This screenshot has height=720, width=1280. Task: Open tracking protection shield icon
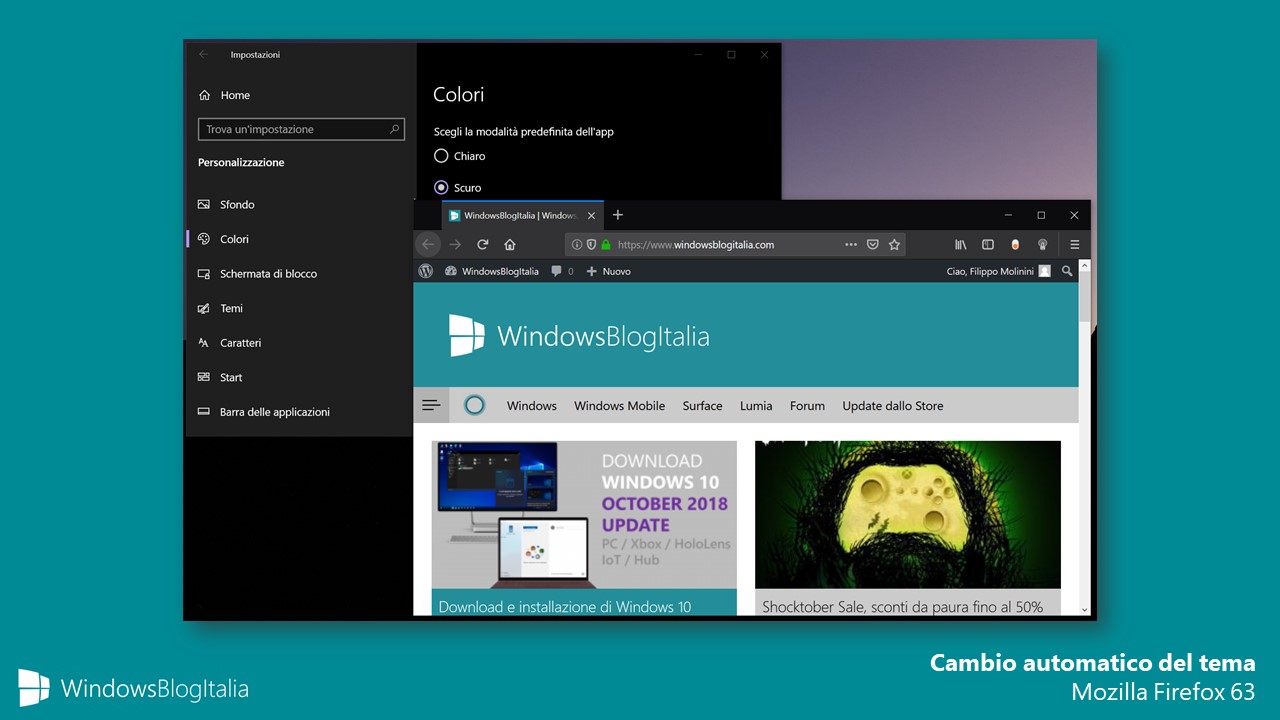click(x=591, y=244)
